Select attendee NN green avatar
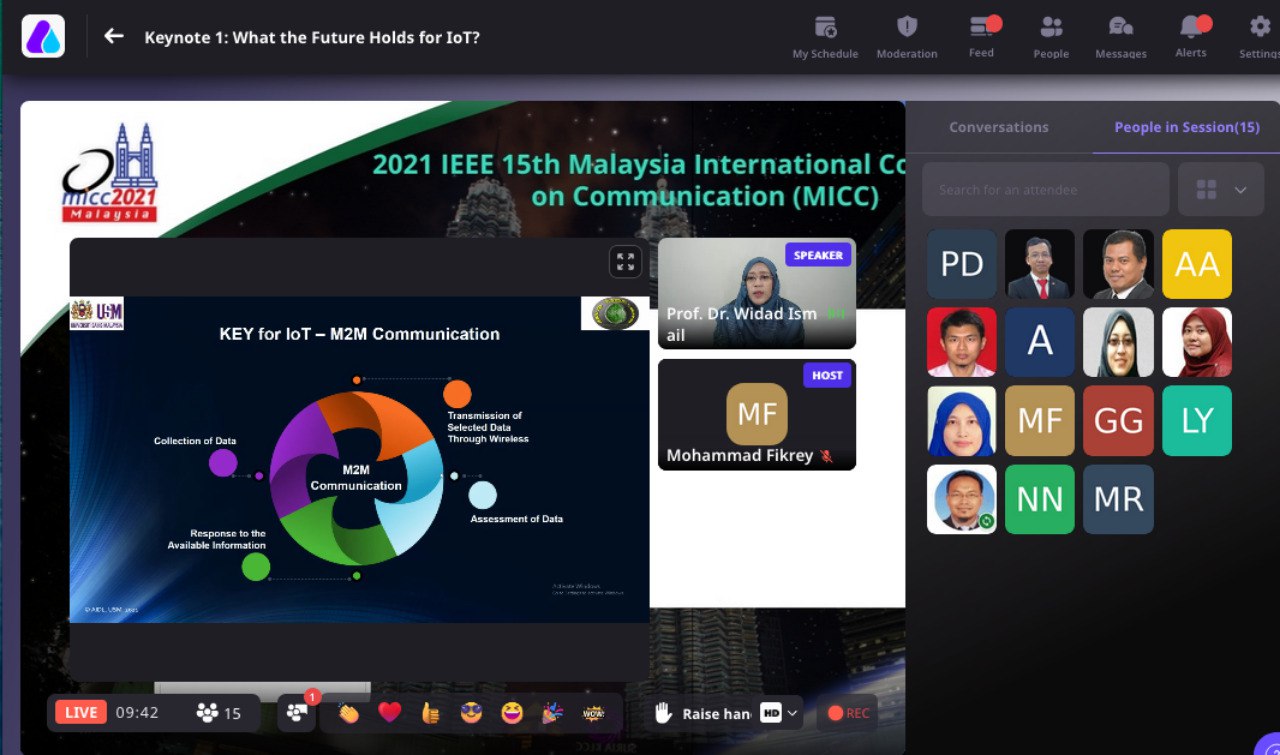This screenshot has width=1280, height=755. click(x=1040, y=499)
